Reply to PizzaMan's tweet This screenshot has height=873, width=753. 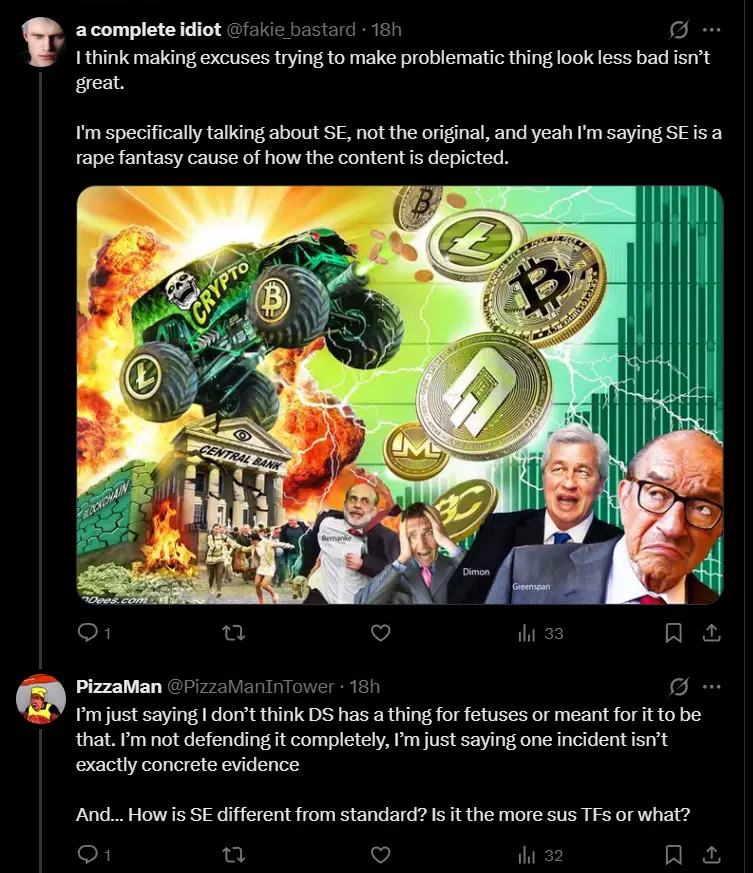pos(94,855)
